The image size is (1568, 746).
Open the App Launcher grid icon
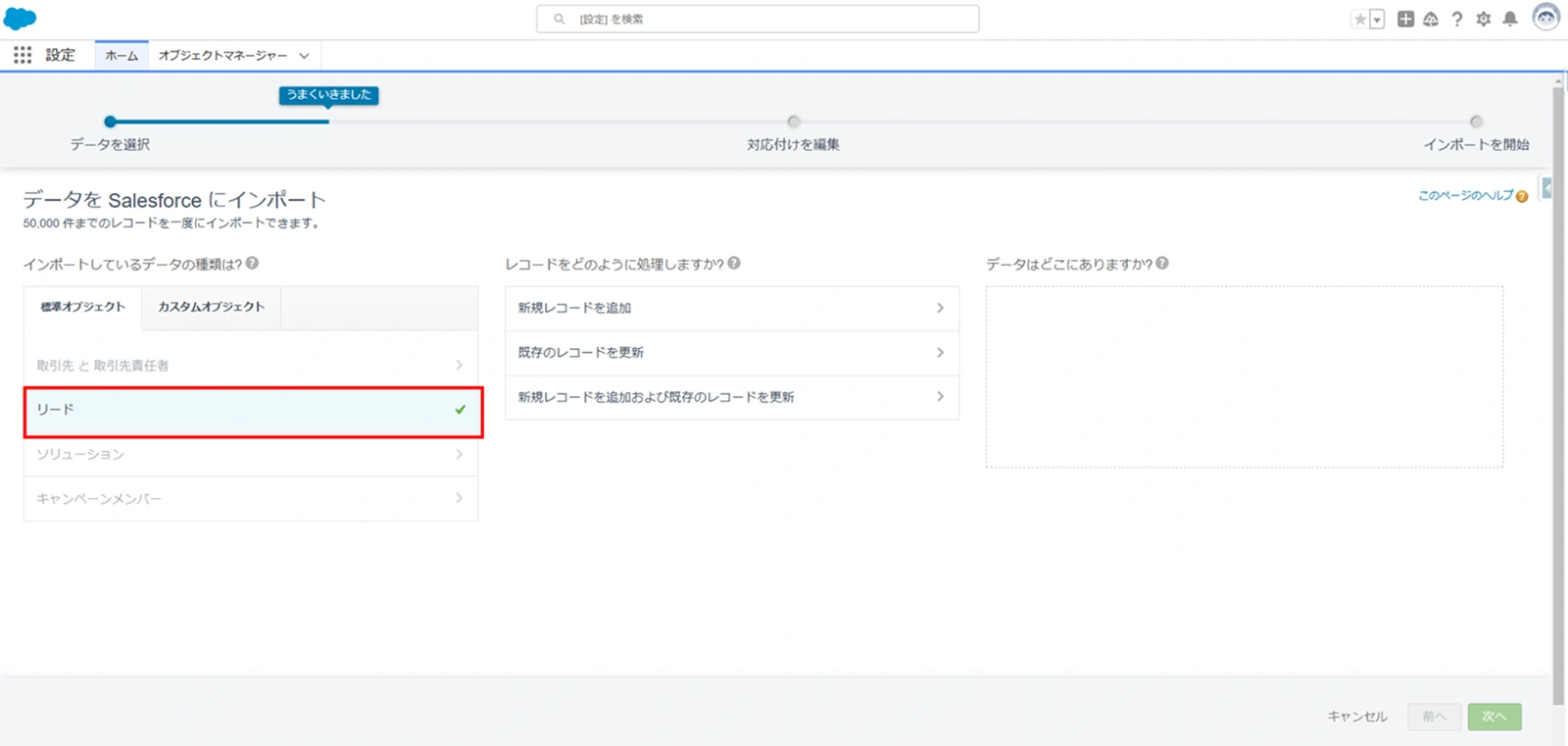[23, 55]
